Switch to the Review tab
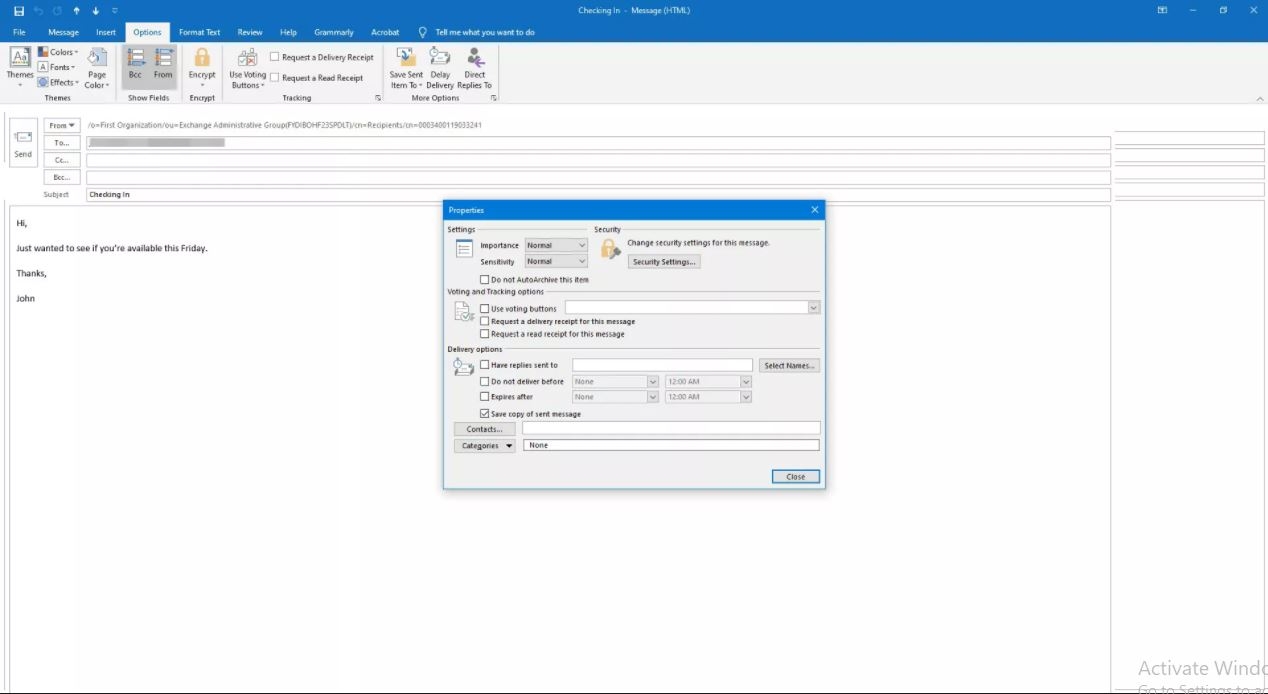Image resolution: width=1268 pixels, height=694 pixels. tap(250, 32)
